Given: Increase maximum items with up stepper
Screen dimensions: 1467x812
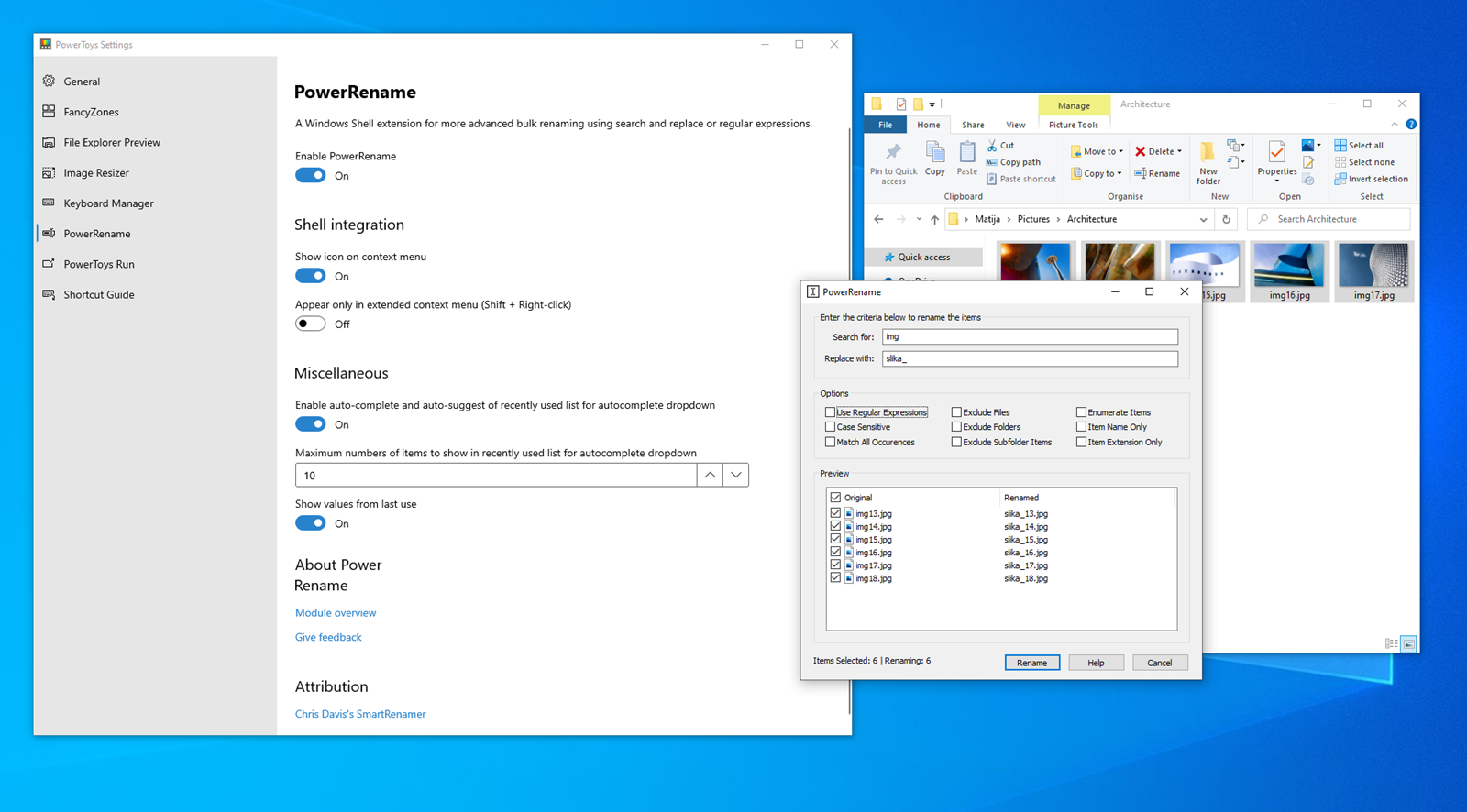Looking at the screenshot, I should (x=710, y=475).
